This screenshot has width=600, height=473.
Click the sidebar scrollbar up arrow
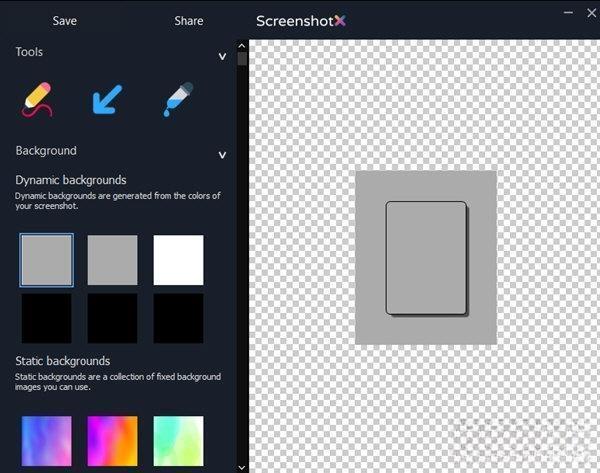[241, 45]
